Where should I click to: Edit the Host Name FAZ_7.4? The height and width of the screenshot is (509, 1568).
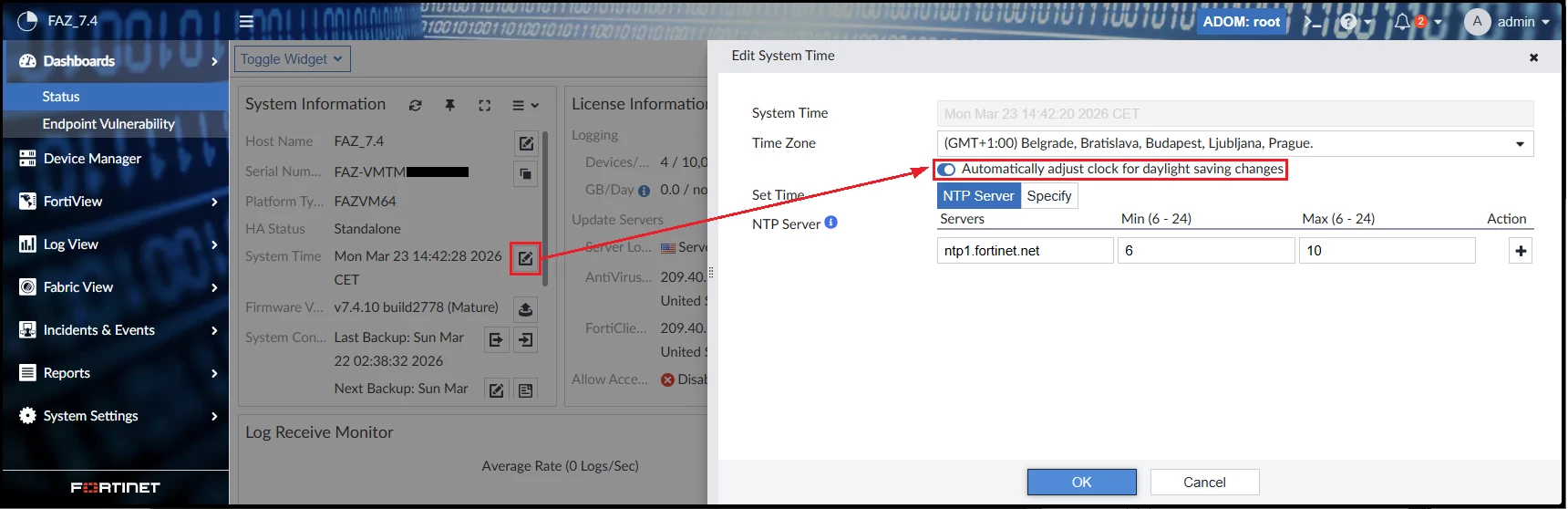(526, 143)
